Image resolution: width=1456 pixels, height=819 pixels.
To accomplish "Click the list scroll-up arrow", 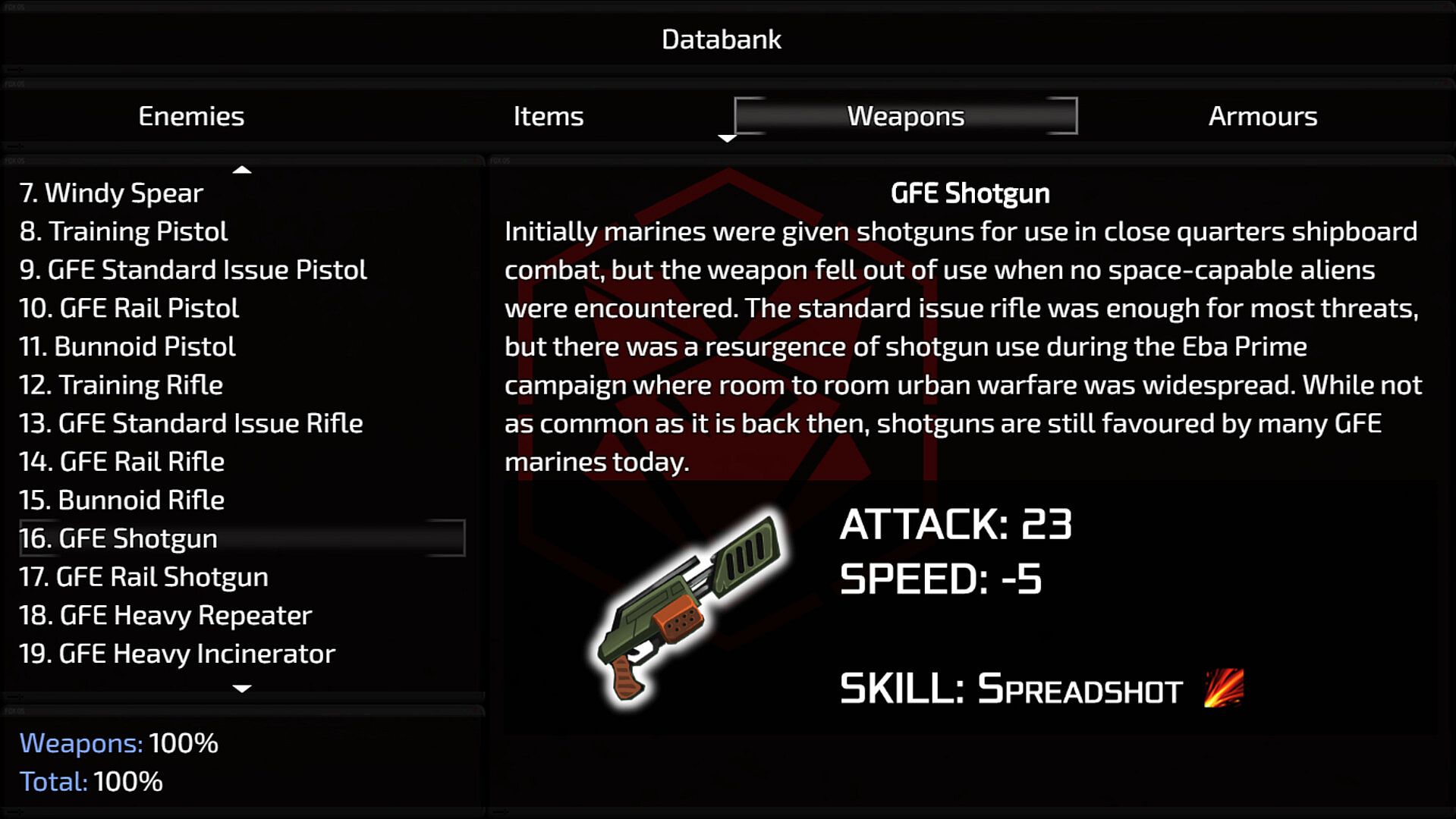I will (x=242, y=170).
